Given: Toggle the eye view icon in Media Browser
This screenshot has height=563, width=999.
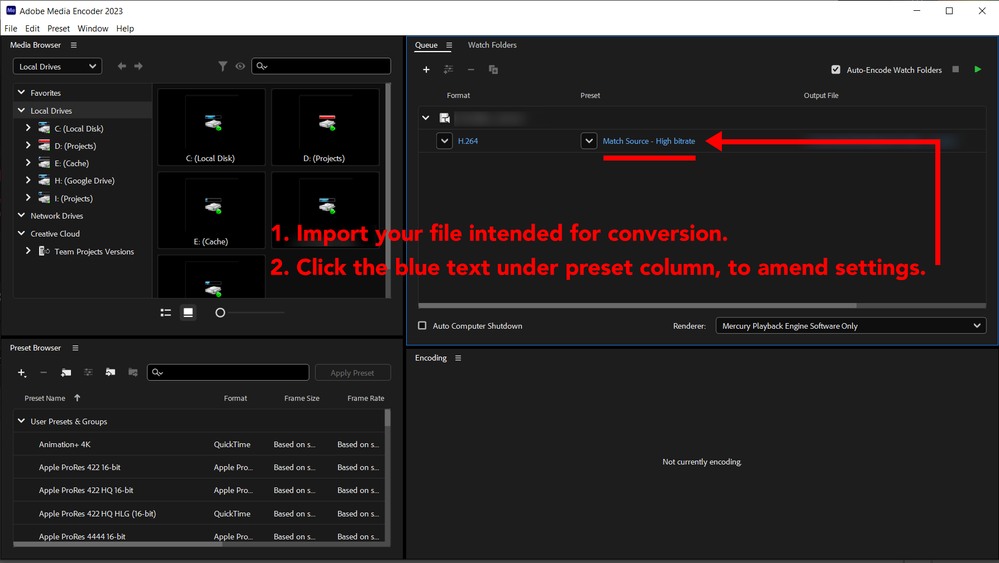Looking at the screenshot, I should pos(240,66).
